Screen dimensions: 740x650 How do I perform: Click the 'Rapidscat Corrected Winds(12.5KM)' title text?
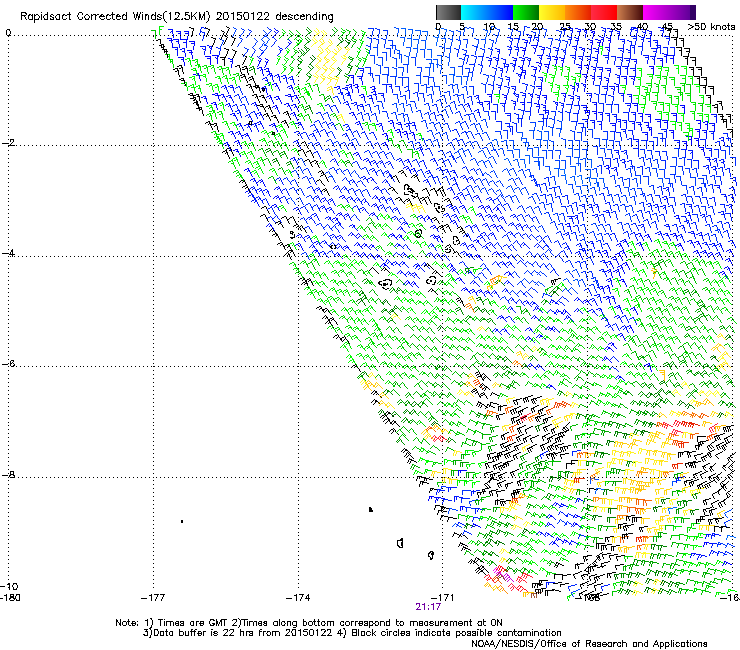[x=115, y=17]
